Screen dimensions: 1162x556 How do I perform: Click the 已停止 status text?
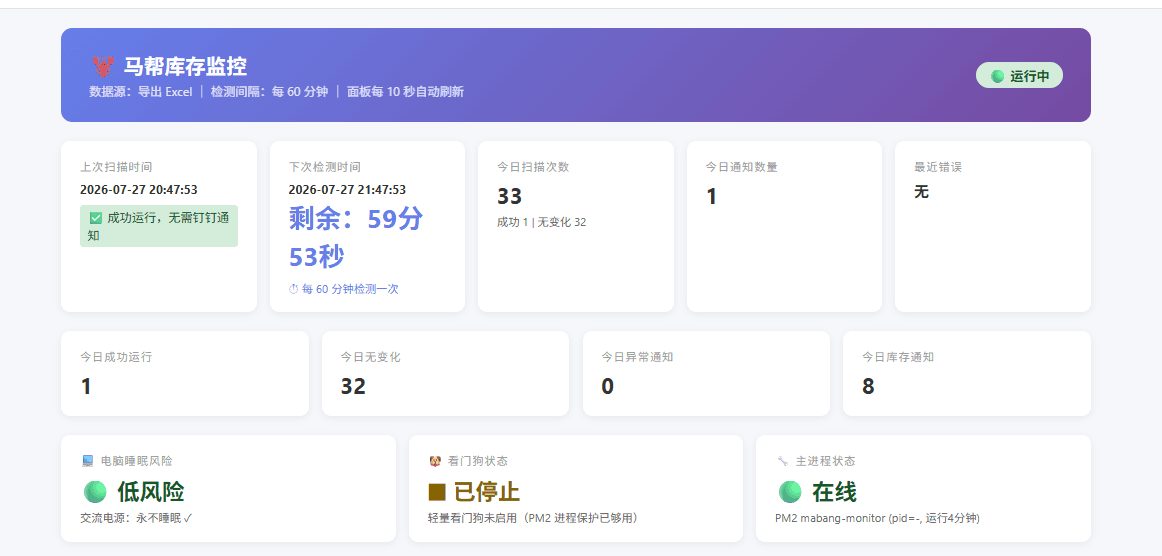coord(487,492)
